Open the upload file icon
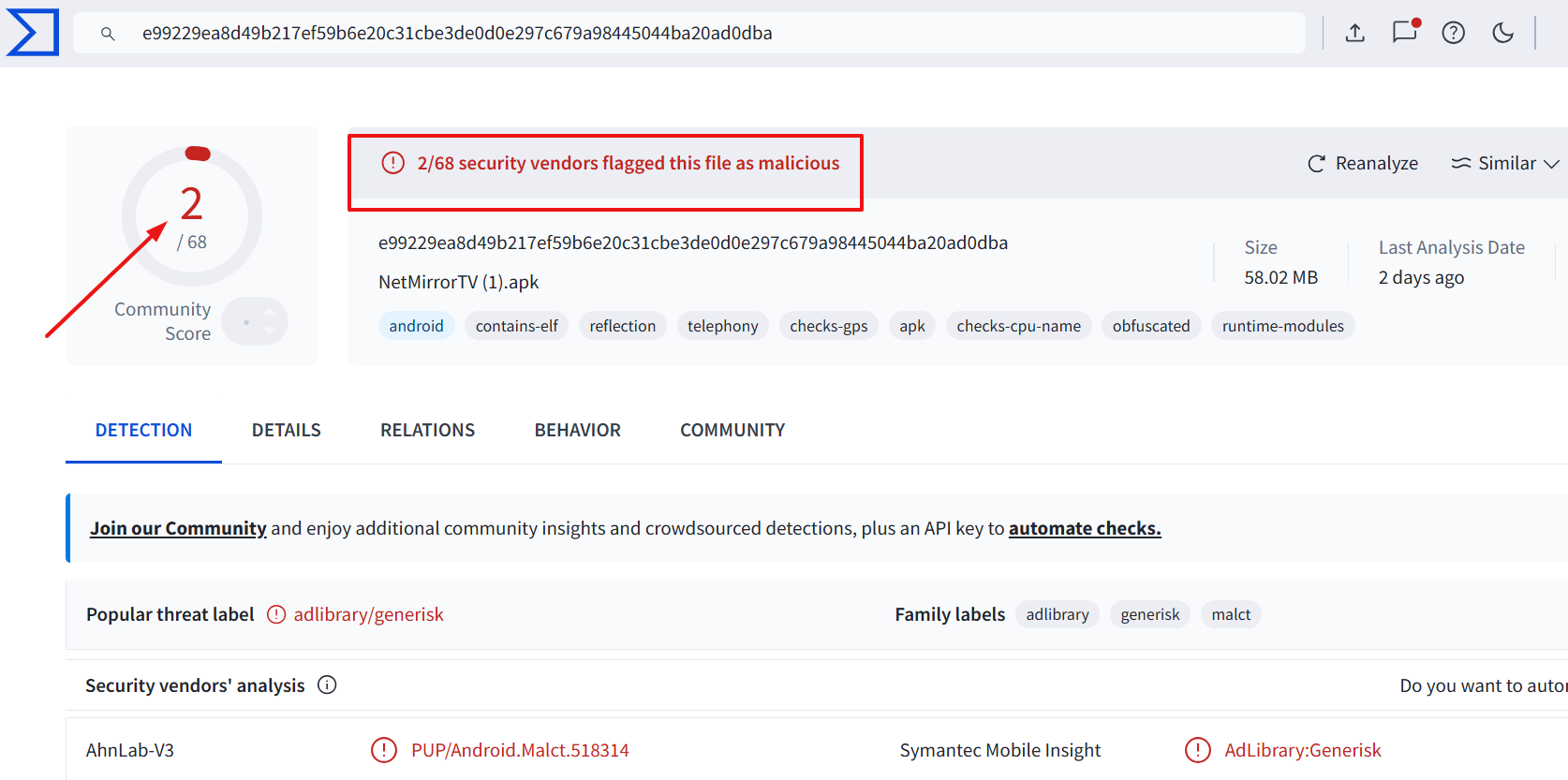 click(x=1354, y=34)
